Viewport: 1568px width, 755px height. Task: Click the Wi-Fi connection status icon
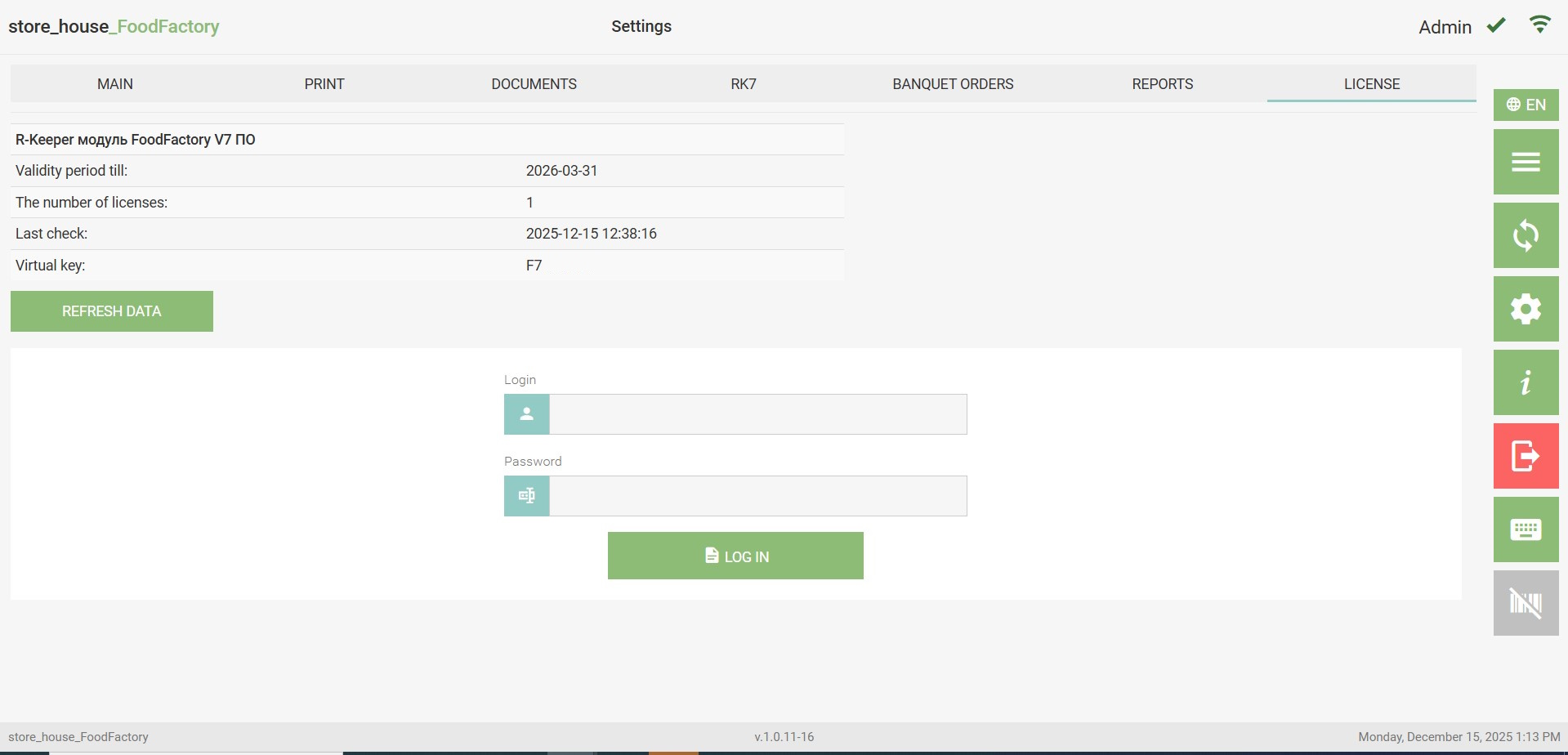tap(1539, 25)
